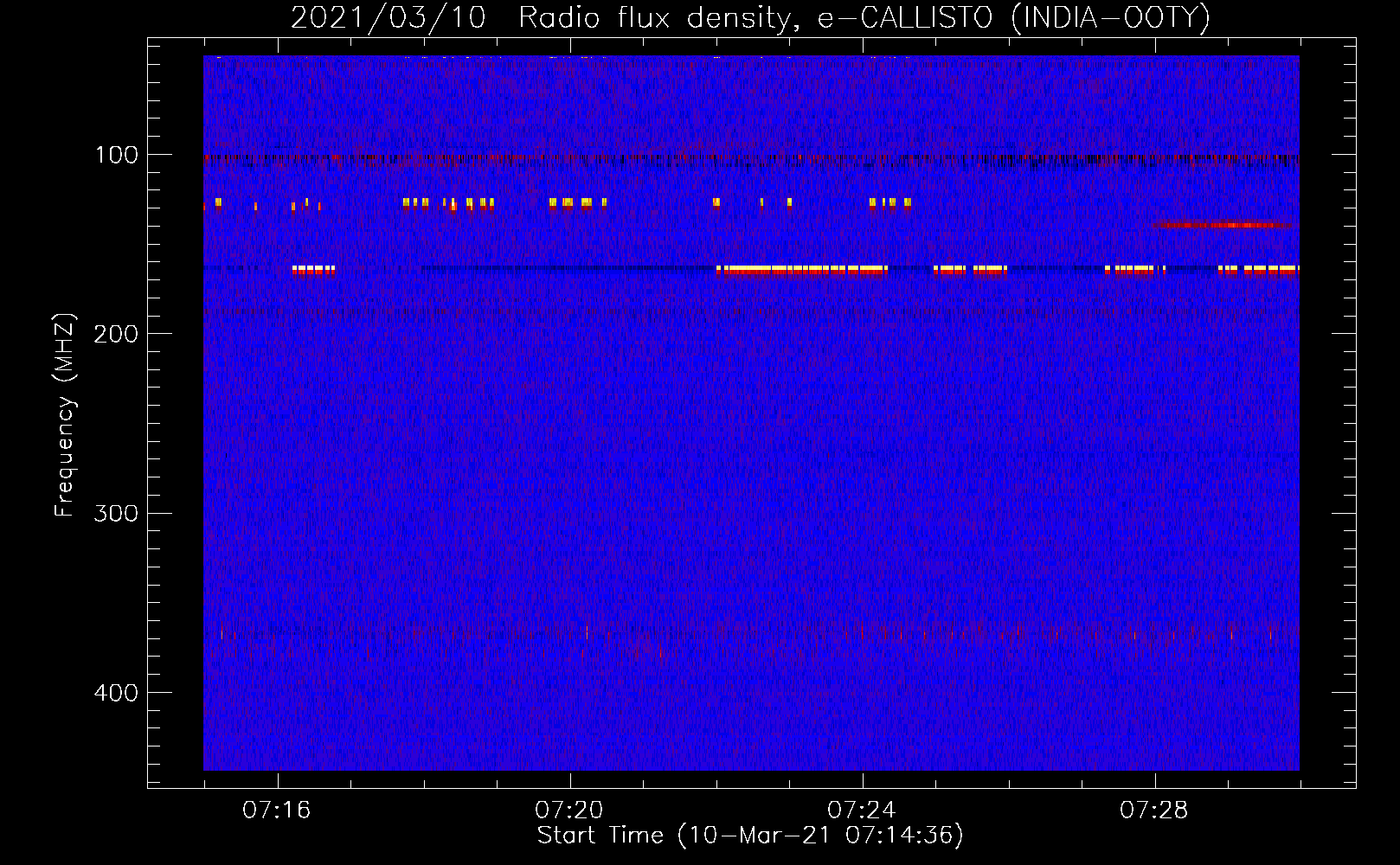Click the '200' frequency tick label
This screenshot has height=865, width=1400.
pyautogui.click(x=116, y=334)
